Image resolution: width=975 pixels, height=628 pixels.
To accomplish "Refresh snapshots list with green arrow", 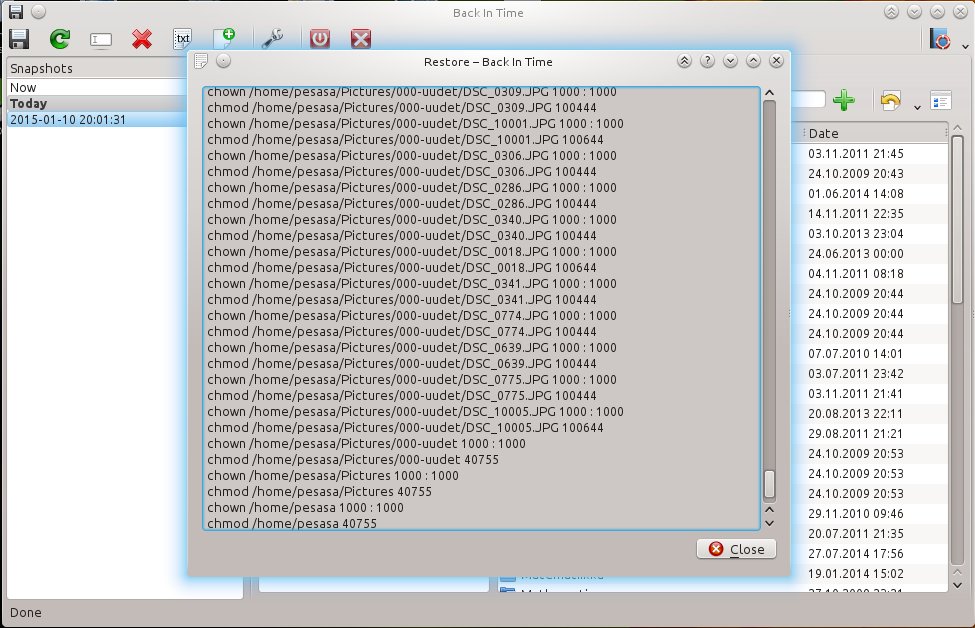I will point(60,39).
